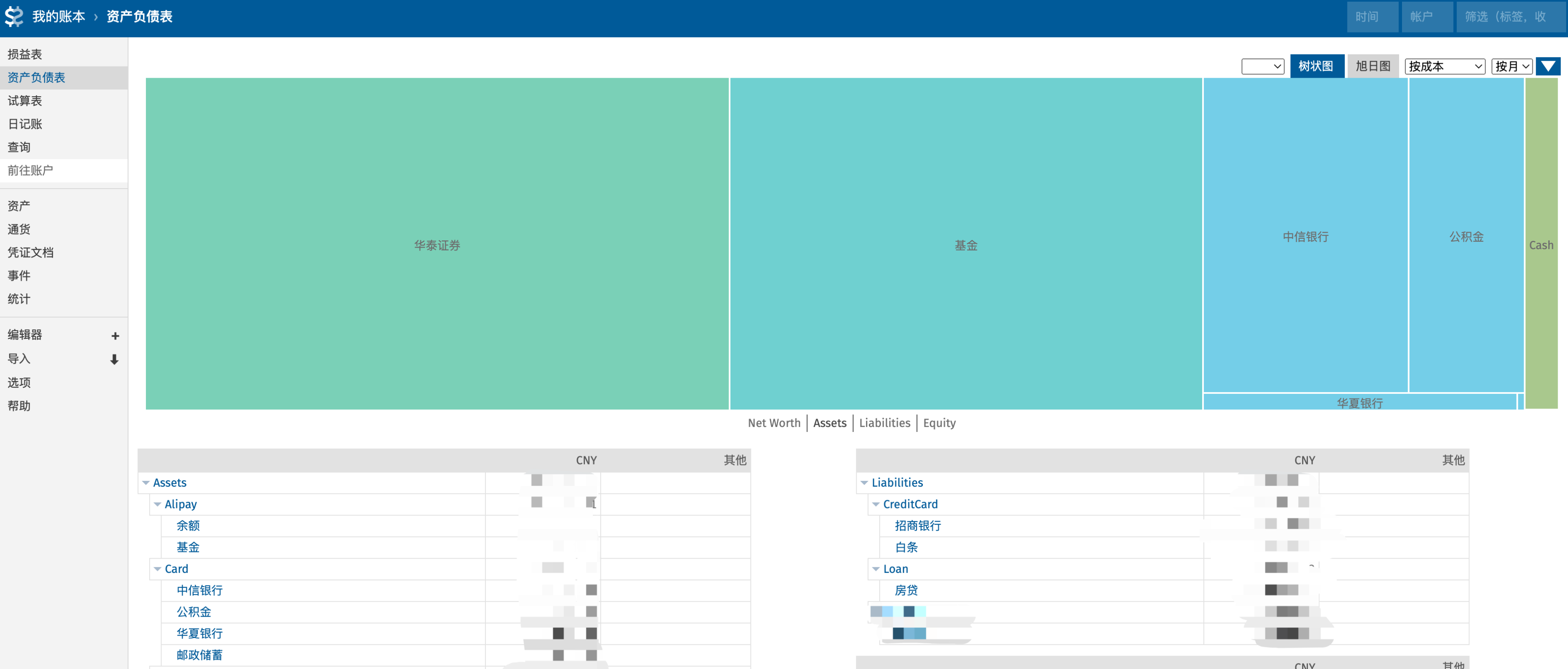Open the 中信银行 account link
The width and height of the screenshot is (1568, 669).
click(199, 590)
